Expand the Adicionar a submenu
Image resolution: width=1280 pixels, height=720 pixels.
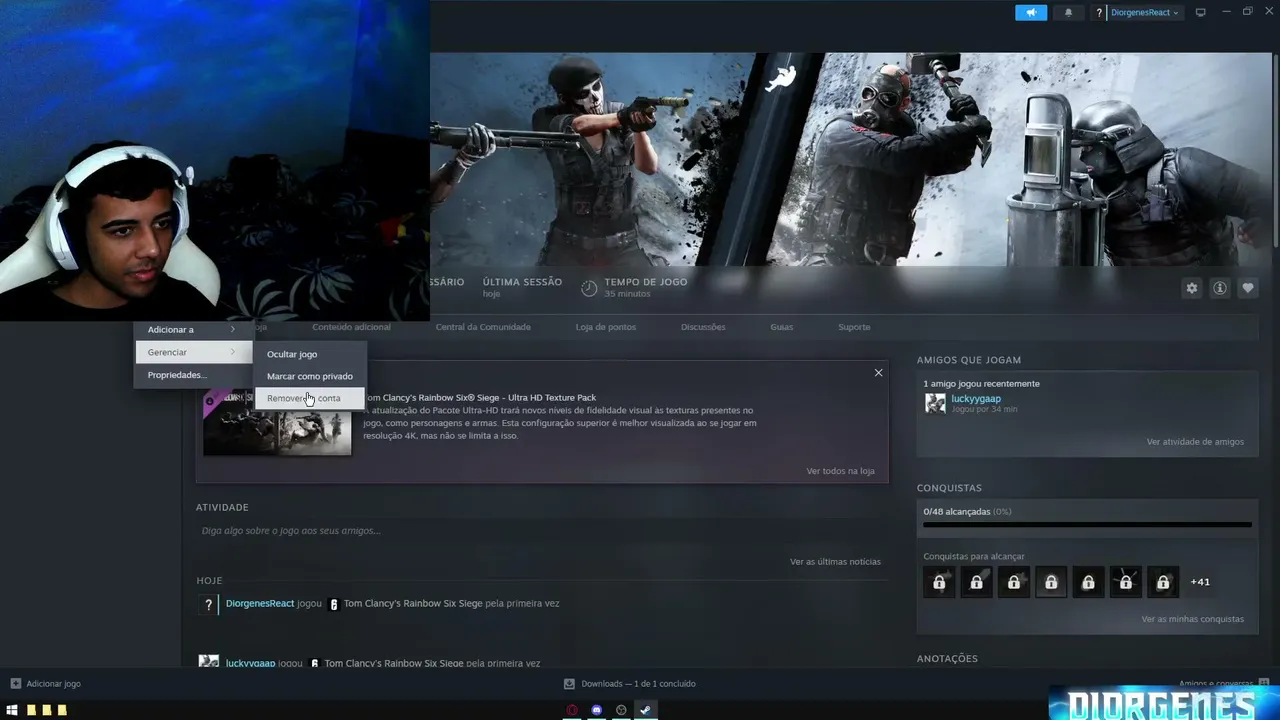192,330
